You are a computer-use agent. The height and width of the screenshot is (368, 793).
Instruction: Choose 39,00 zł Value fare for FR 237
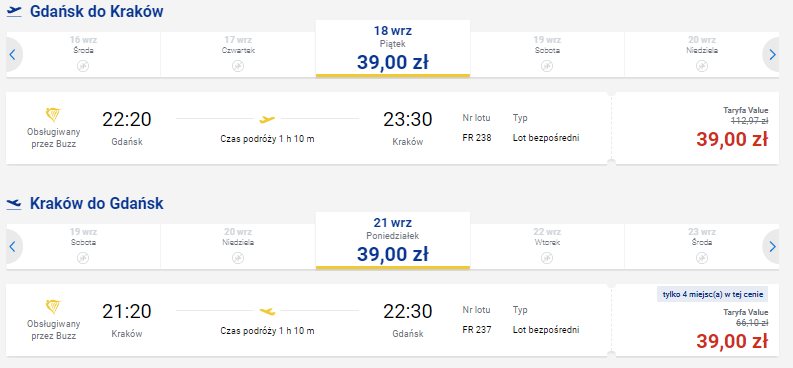coord(731,341)
